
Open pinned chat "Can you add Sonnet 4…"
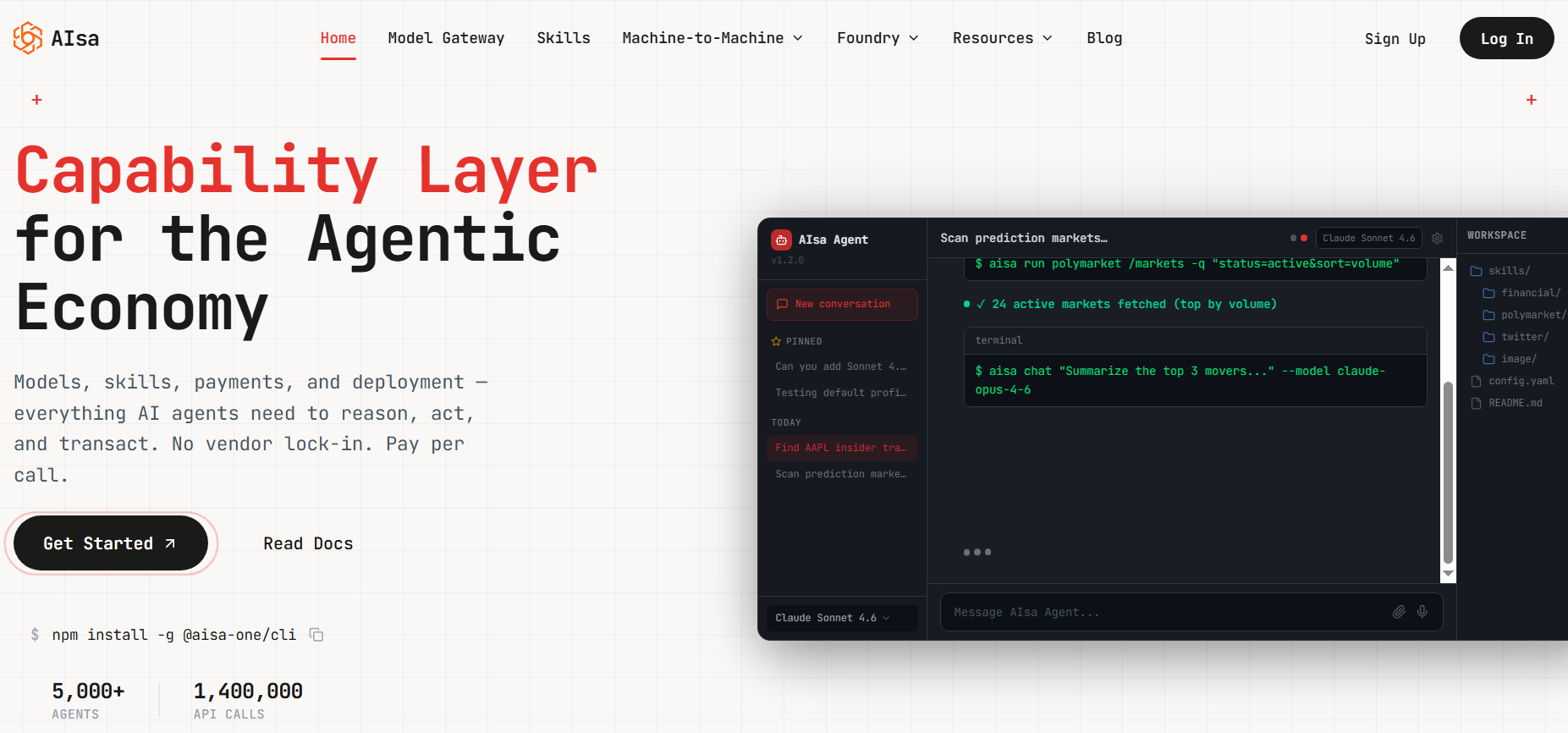(x=842, y=366)
